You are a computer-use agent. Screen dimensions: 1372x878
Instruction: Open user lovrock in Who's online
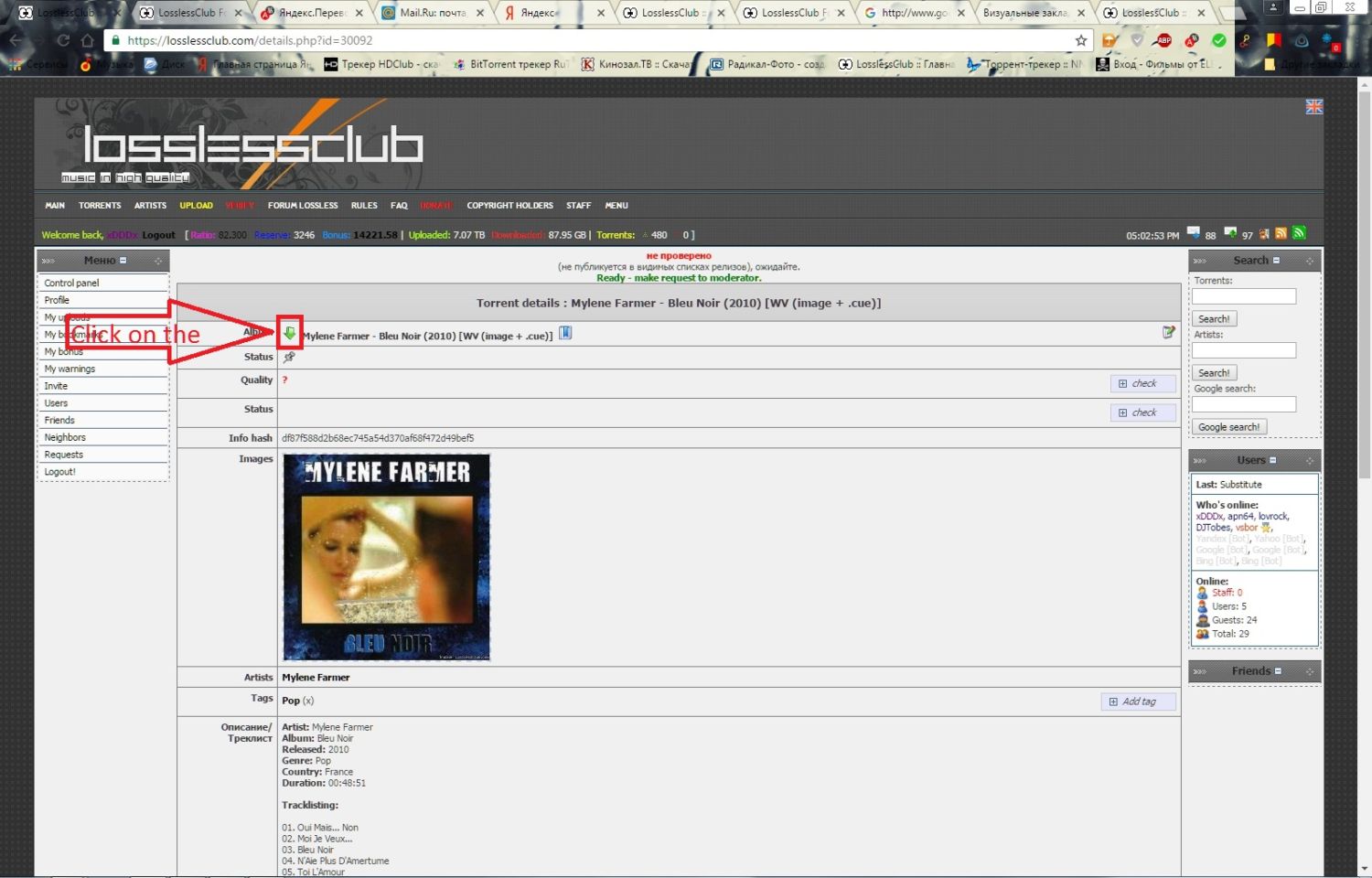click(x=1273, y=517)
